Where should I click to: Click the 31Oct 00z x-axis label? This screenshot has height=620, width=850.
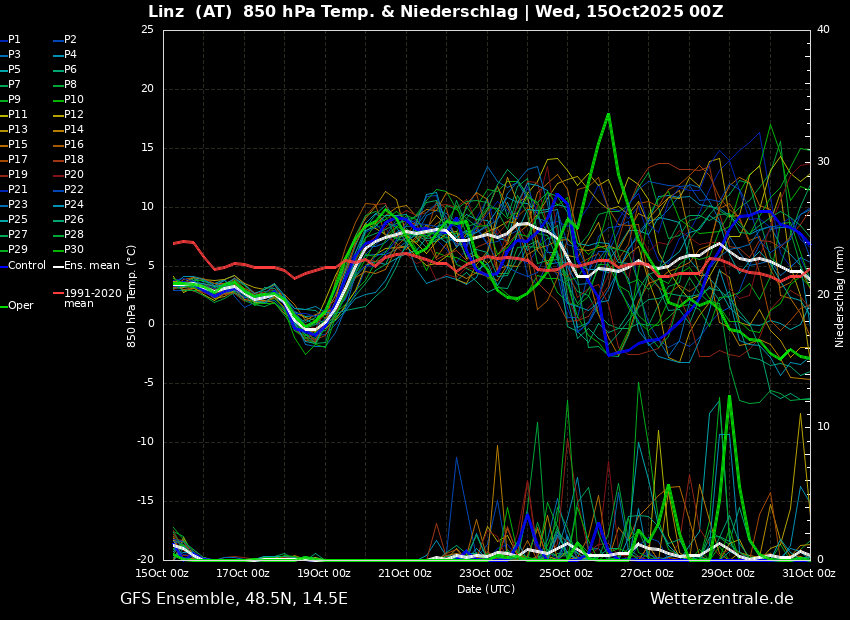coord(808,574)
